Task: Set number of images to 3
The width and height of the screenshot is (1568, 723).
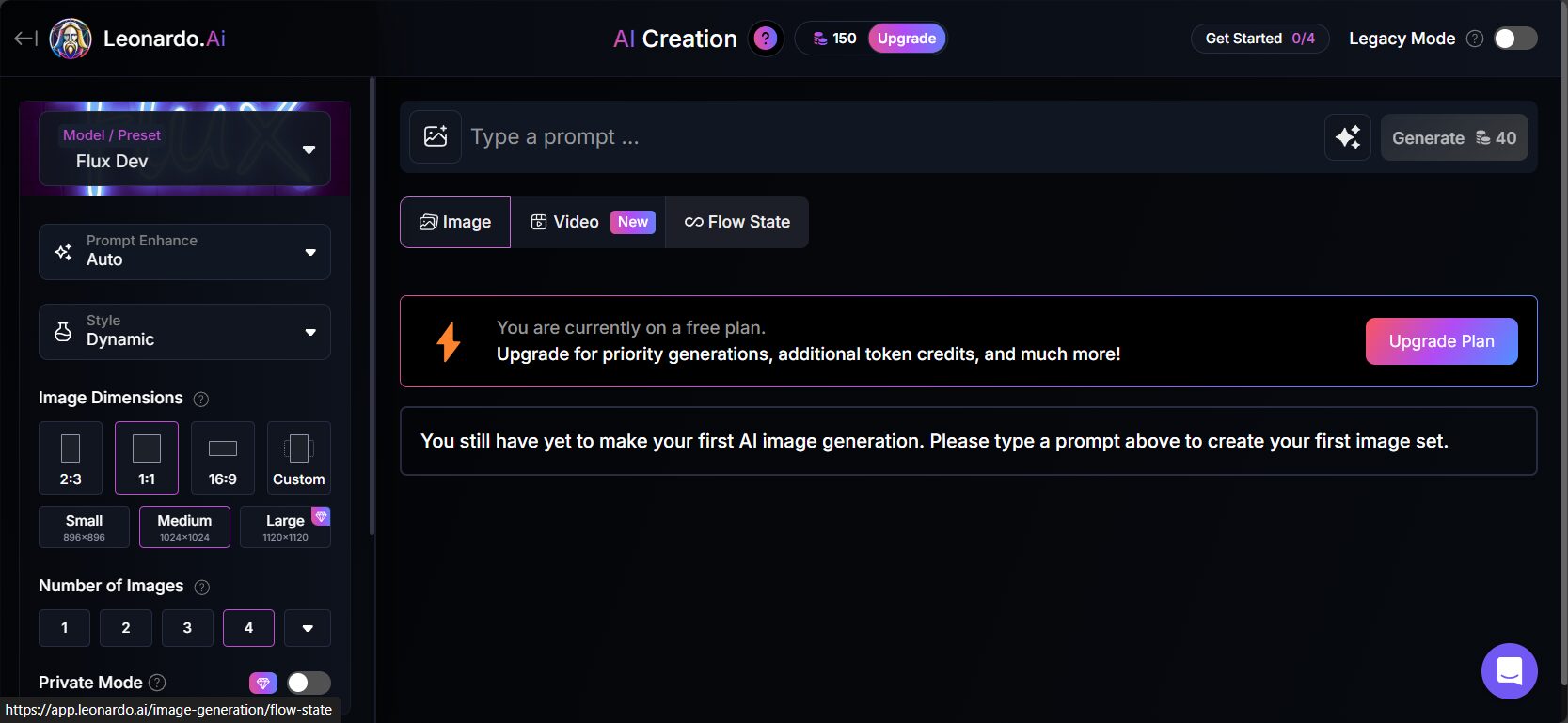Action: (187, 628)
